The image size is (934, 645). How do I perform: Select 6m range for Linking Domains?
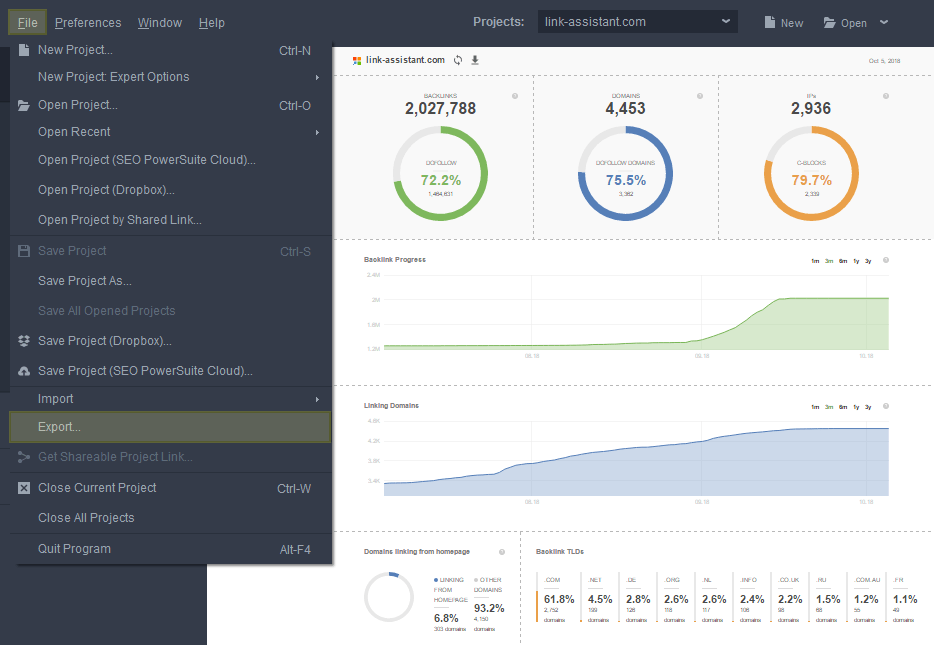coord(843,407)
